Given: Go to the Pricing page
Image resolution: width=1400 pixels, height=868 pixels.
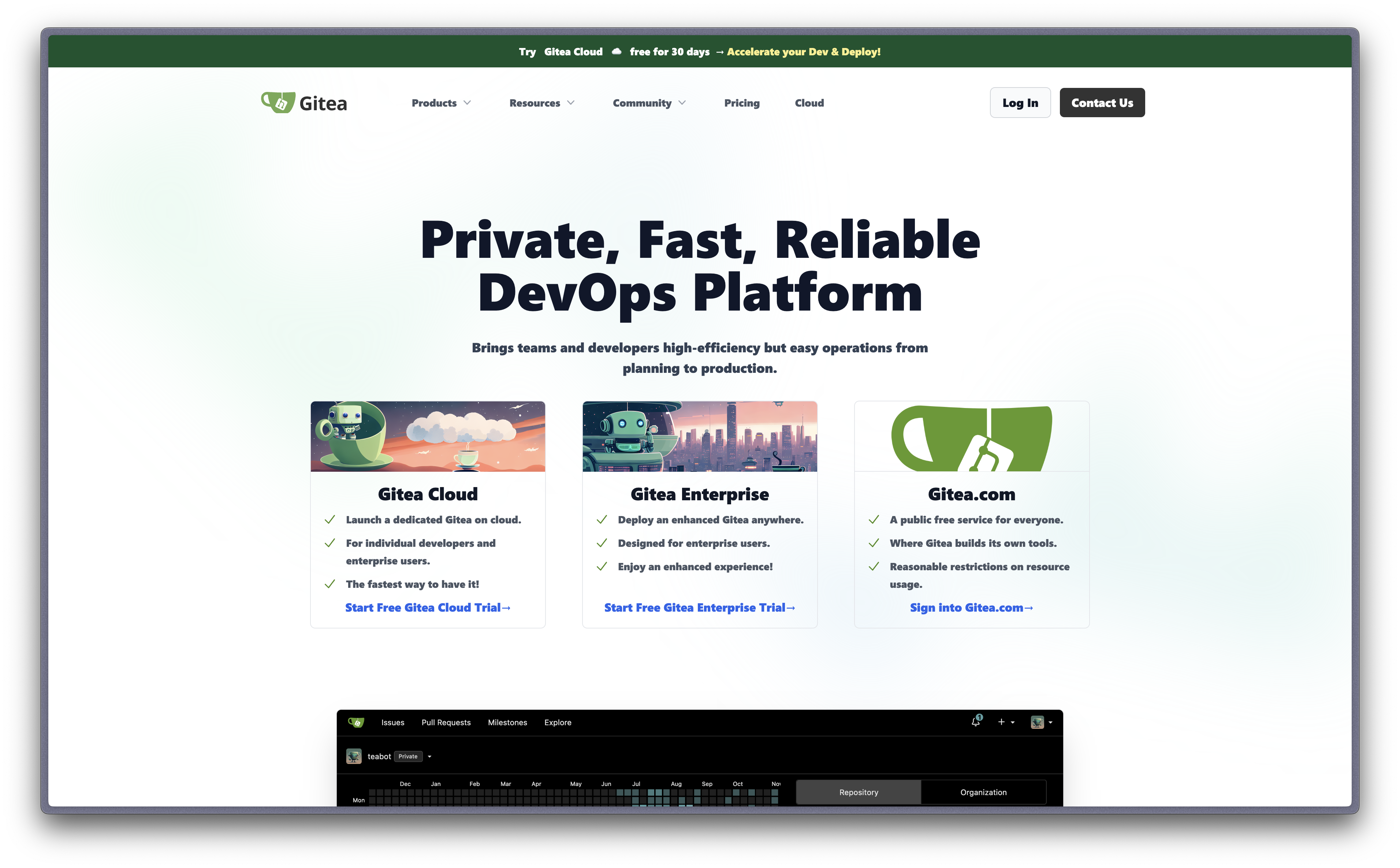Looking at the screenshot, I should click(742, 103).
